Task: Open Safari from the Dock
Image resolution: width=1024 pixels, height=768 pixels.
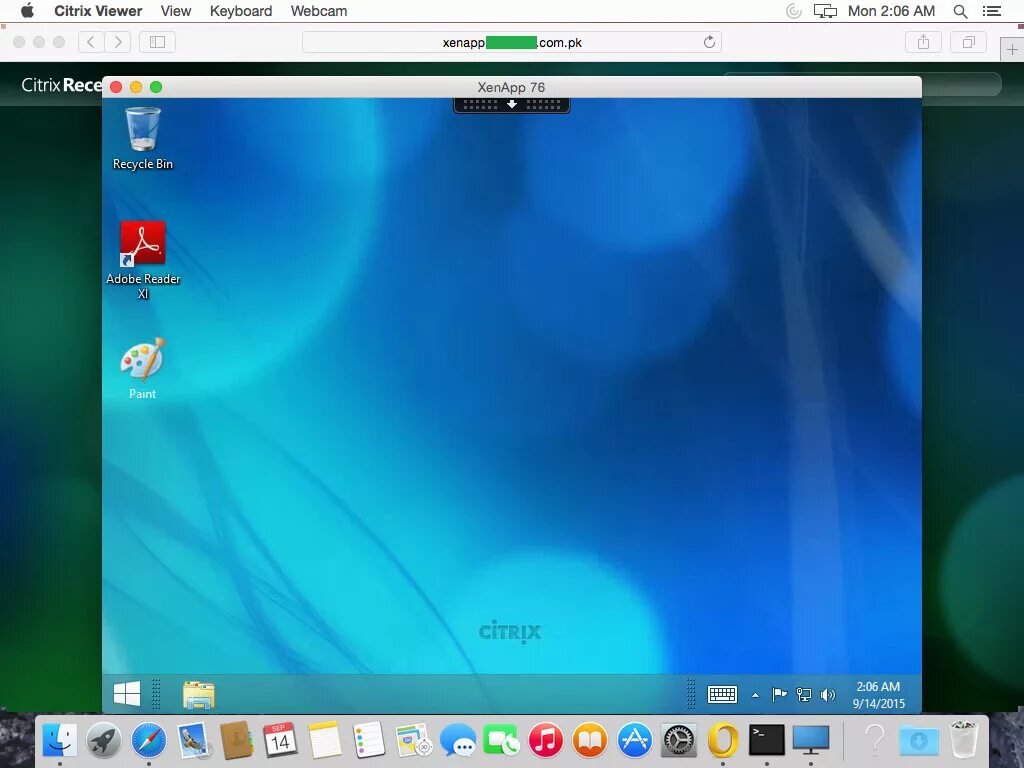Action: pos(148,740)
